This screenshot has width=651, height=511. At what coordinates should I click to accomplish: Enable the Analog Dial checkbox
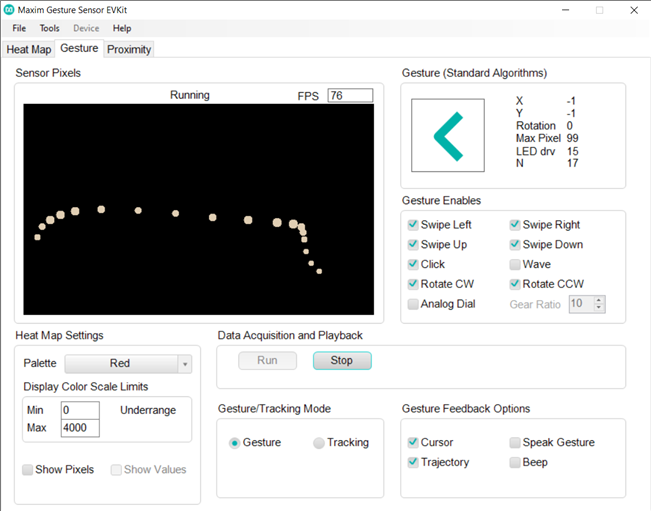pos(413,304)
